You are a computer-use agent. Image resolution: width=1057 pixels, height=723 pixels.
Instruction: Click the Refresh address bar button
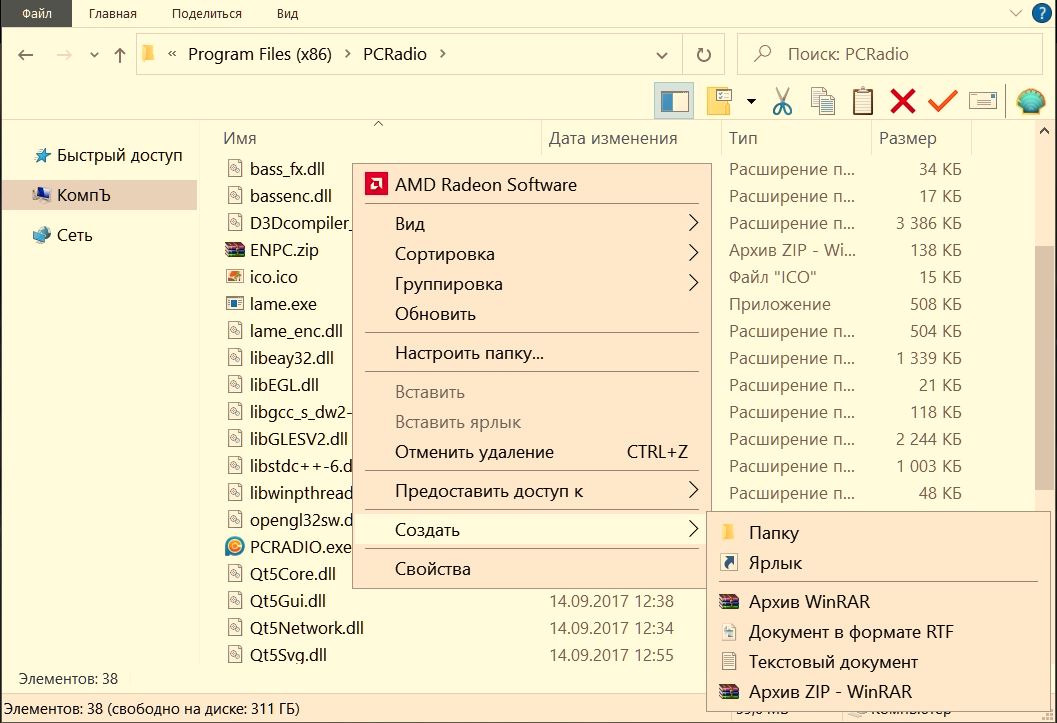coord(703,55)
